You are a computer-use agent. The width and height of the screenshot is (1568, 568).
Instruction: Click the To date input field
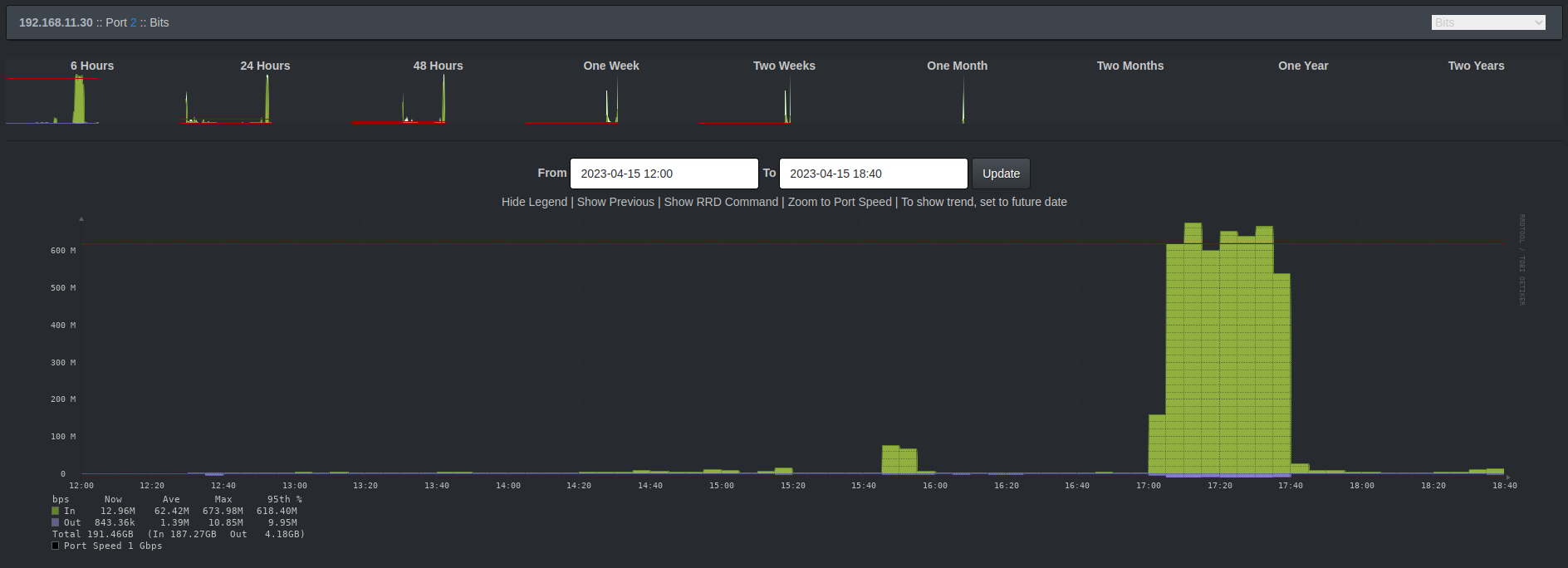coord(873,174)
